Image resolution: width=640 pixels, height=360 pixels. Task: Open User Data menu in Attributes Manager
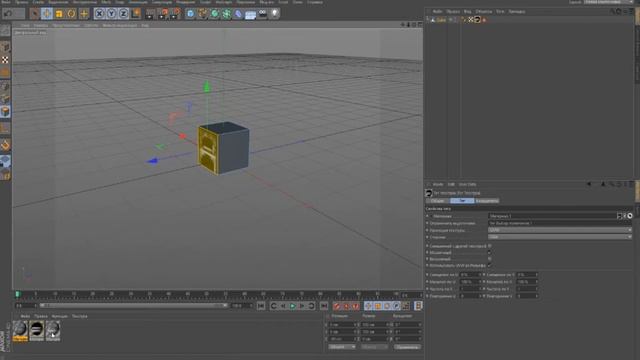[467, 184]
